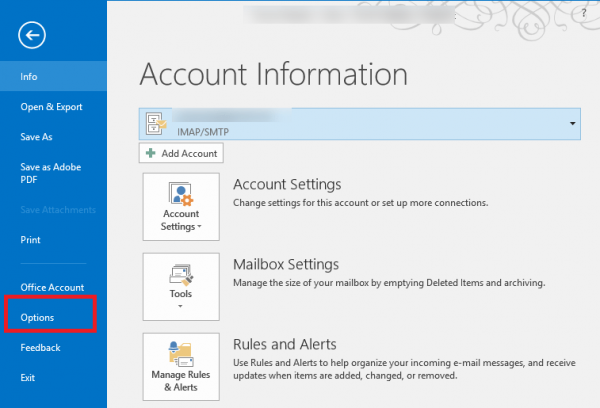Click the Mailbox Settings heading text

[286, 264]
